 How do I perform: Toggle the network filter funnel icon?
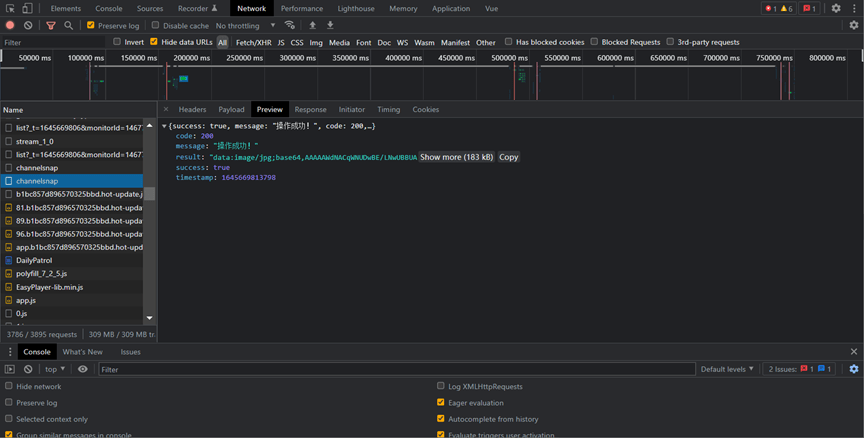[x=51, y=25]
